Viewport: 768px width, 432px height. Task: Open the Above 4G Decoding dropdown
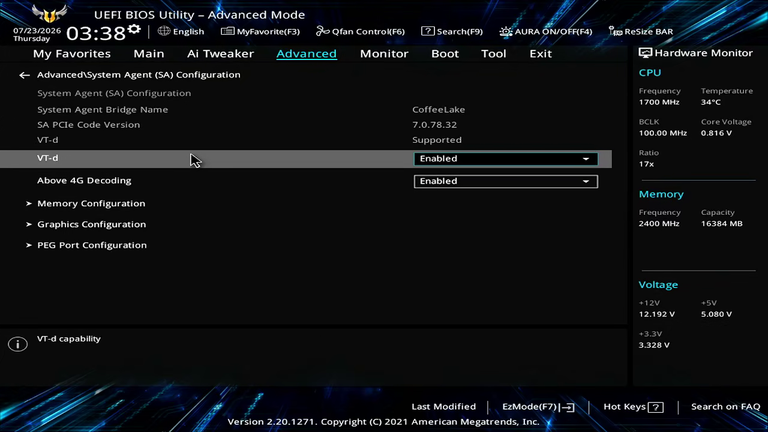pos(505,181)
